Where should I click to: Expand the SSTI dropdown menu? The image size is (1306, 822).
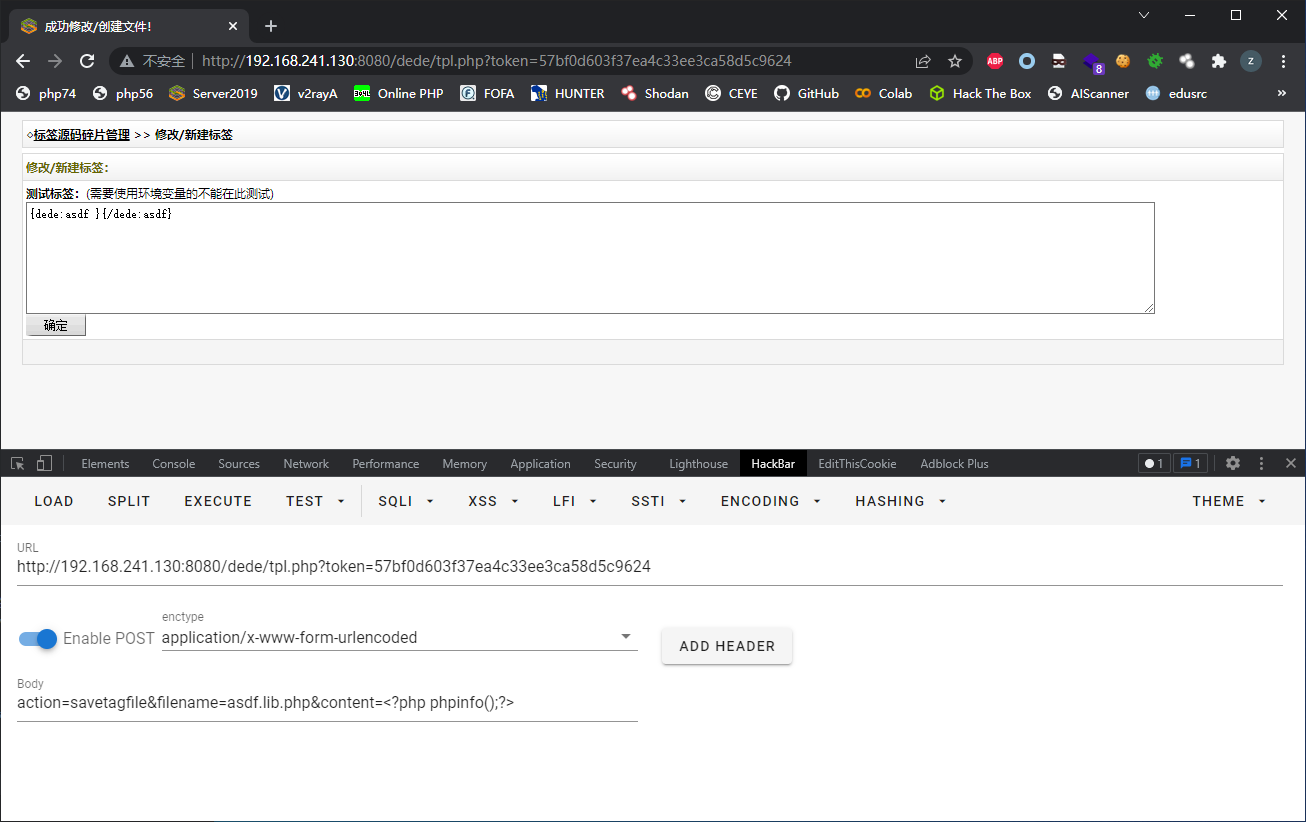tap(658, 501)
